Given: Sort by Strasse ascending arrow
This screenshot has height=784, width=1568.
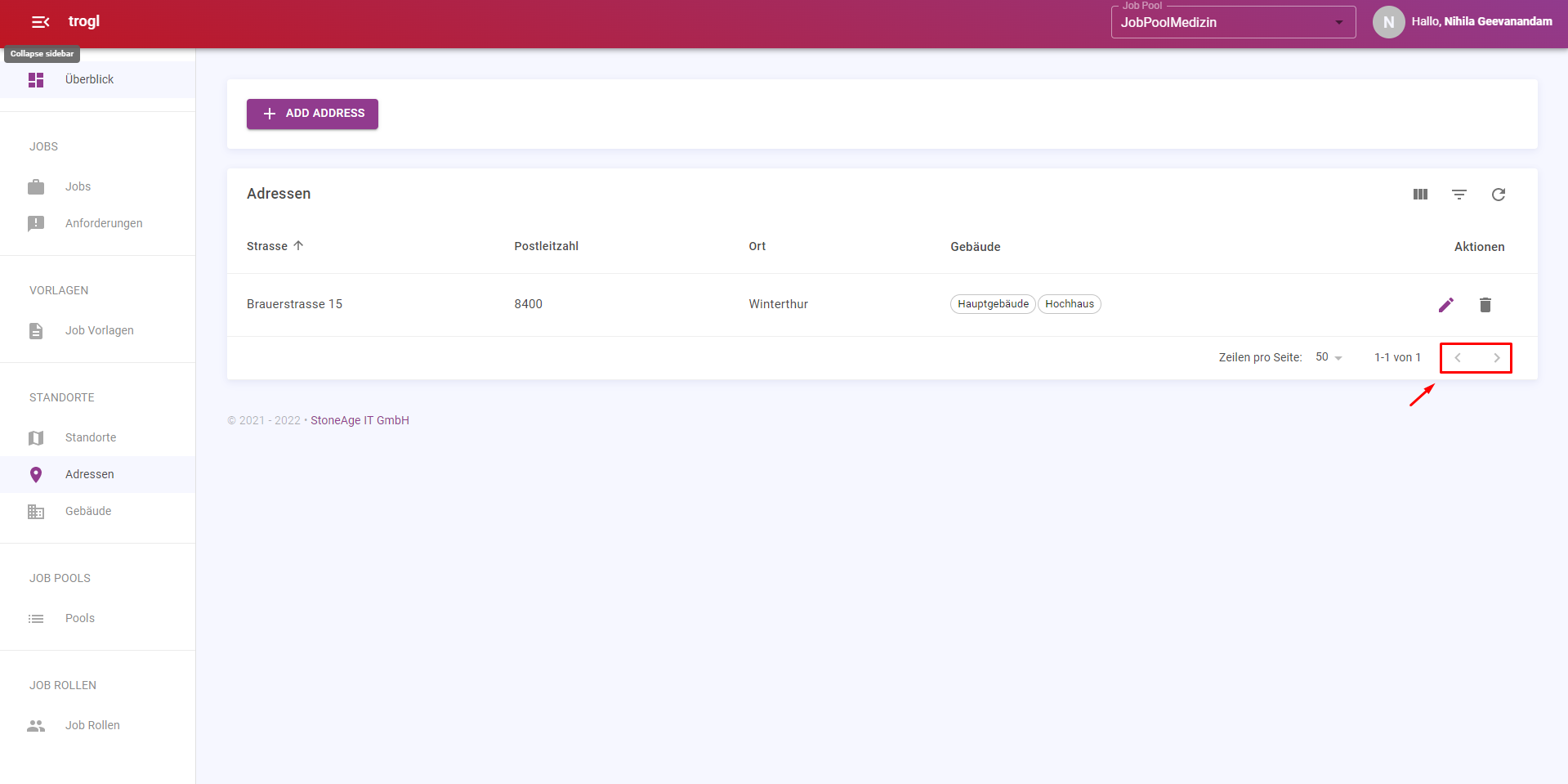Looking at the screenshot, I should point(298,245).
